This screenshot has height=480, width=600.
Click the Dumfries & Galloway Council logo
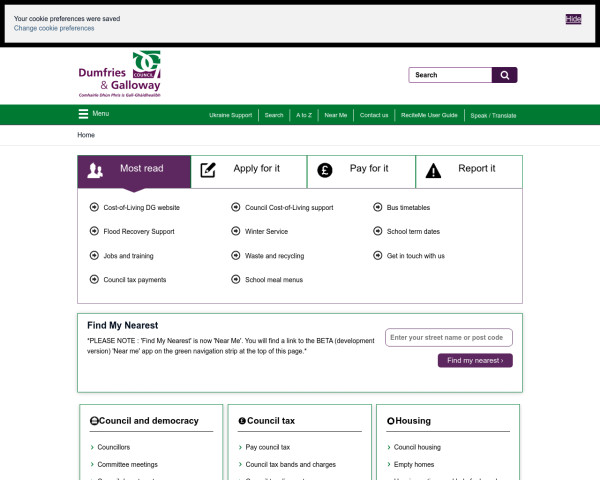[x=120, y=74]
